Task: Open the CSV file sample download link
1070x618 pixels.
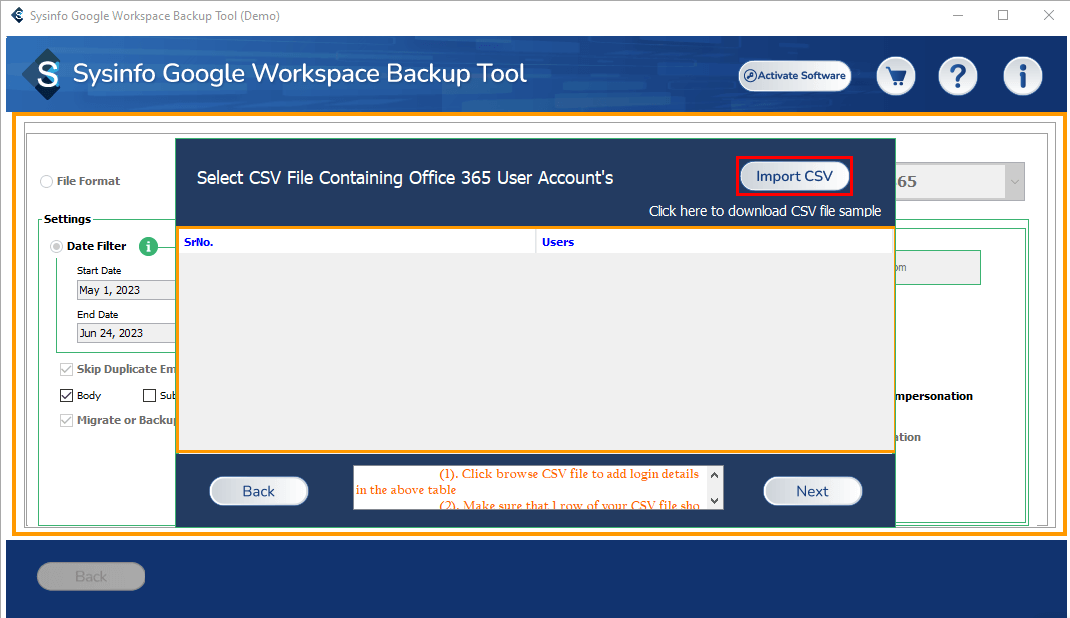Action: (x=764, y=211)
